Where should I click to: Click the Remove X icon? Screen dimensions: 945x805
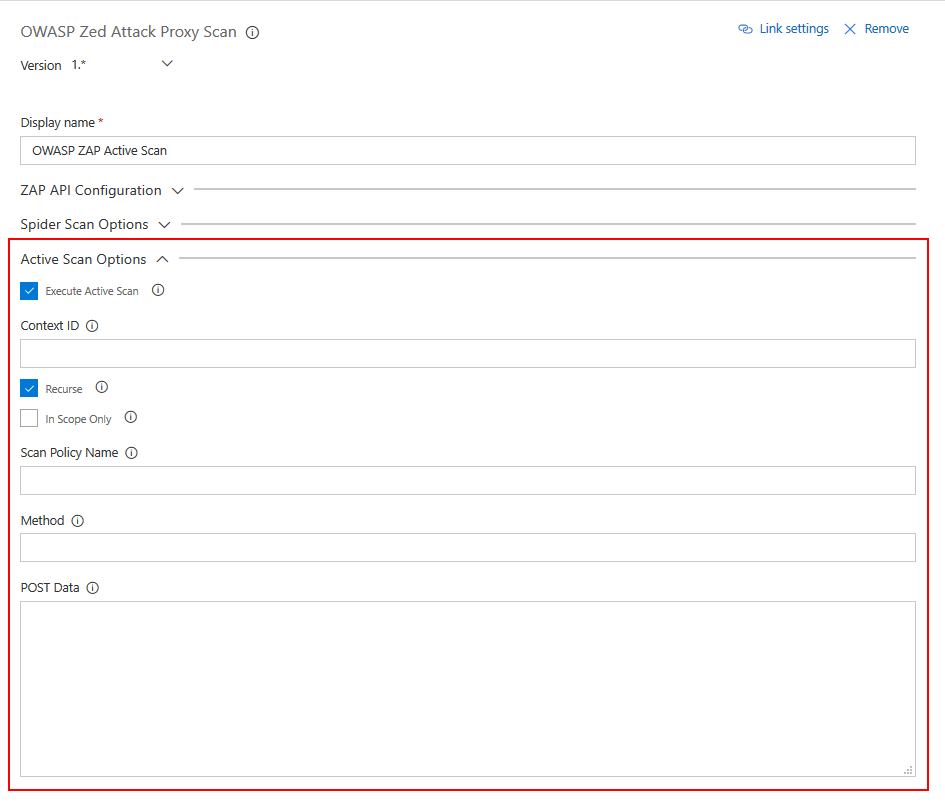[850, 29]
